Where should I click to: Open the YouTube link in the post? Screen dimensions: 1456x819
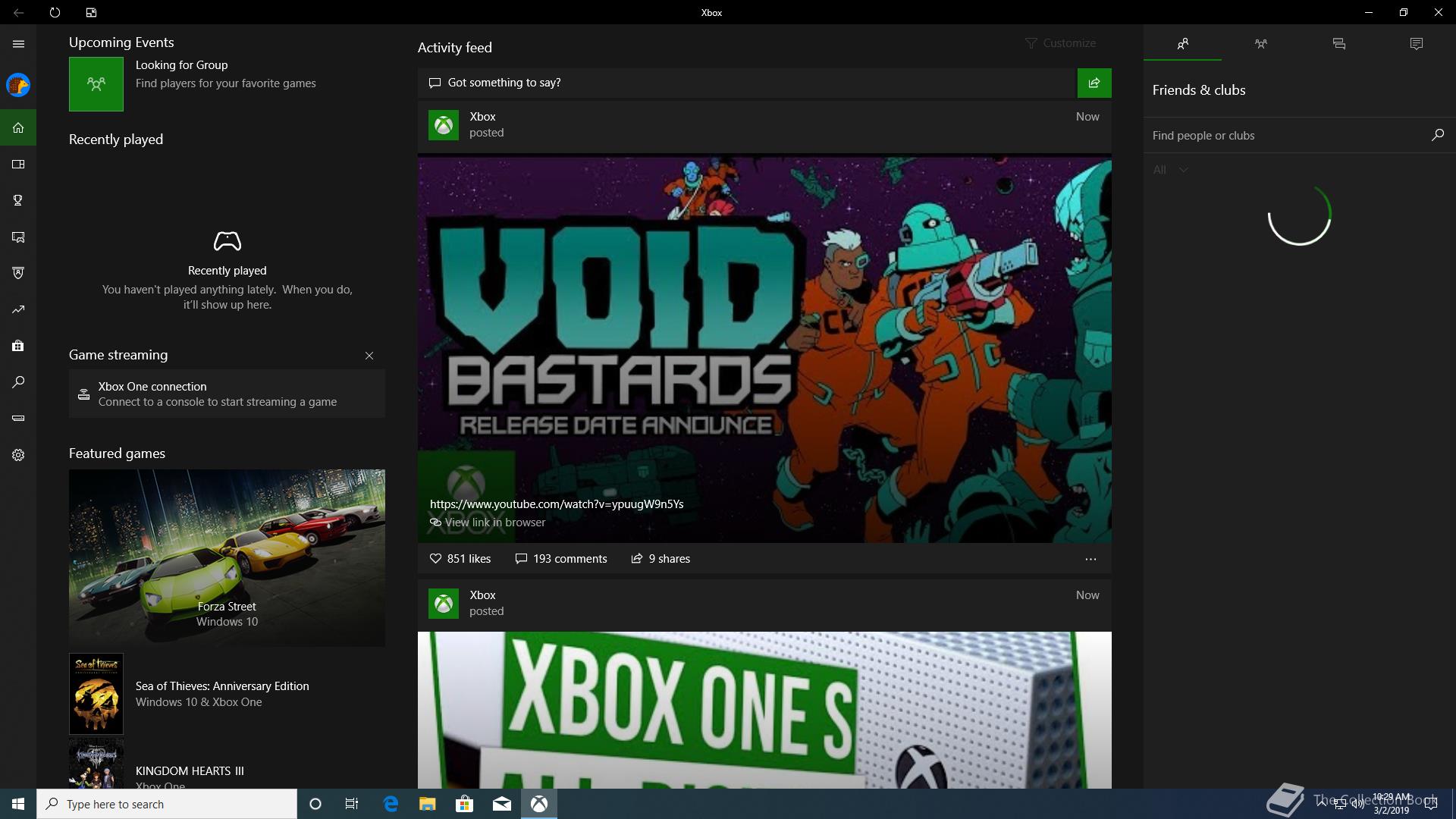point(557,504)
